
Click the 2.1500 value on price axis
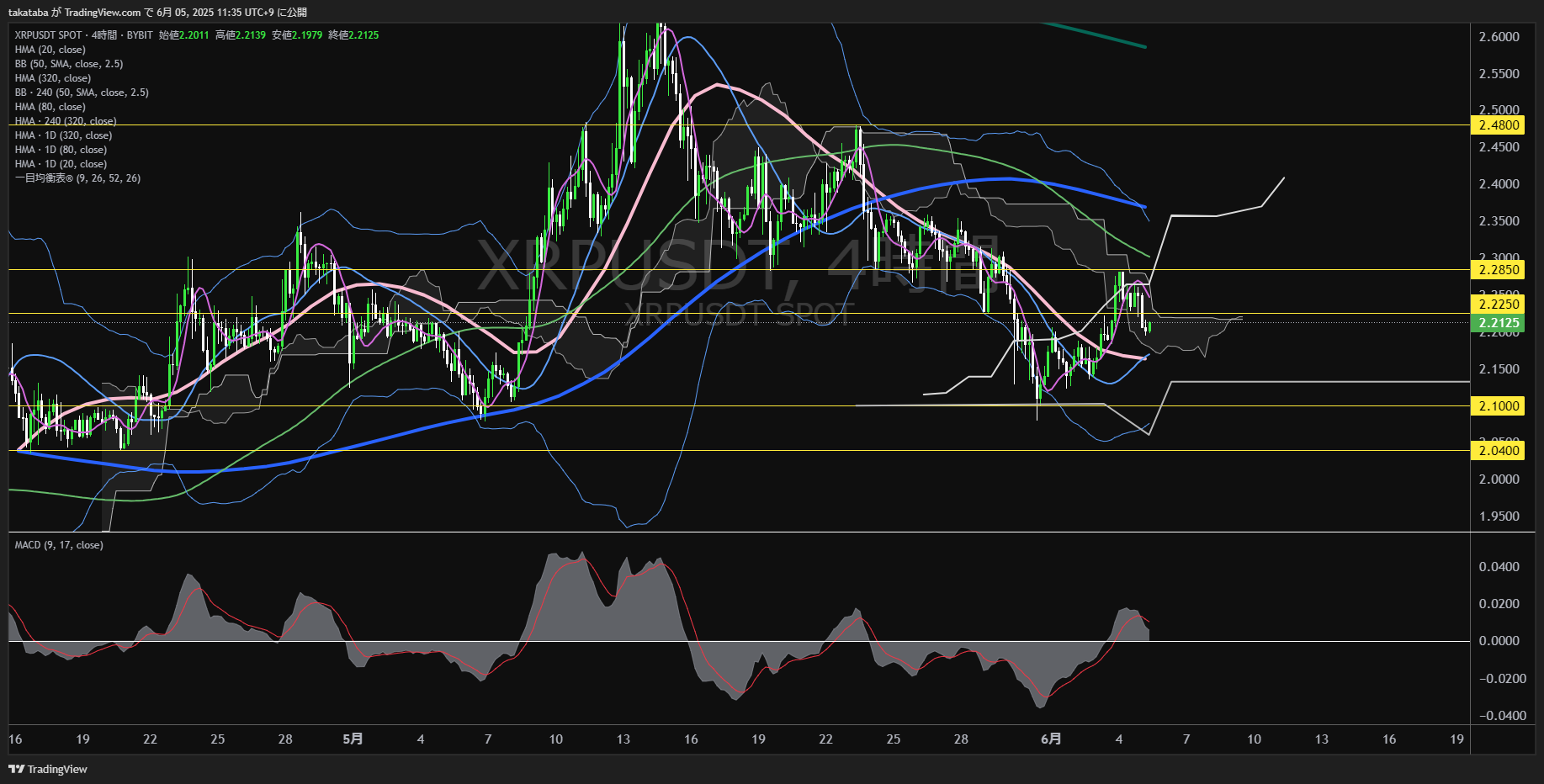tap(1499, 369)
